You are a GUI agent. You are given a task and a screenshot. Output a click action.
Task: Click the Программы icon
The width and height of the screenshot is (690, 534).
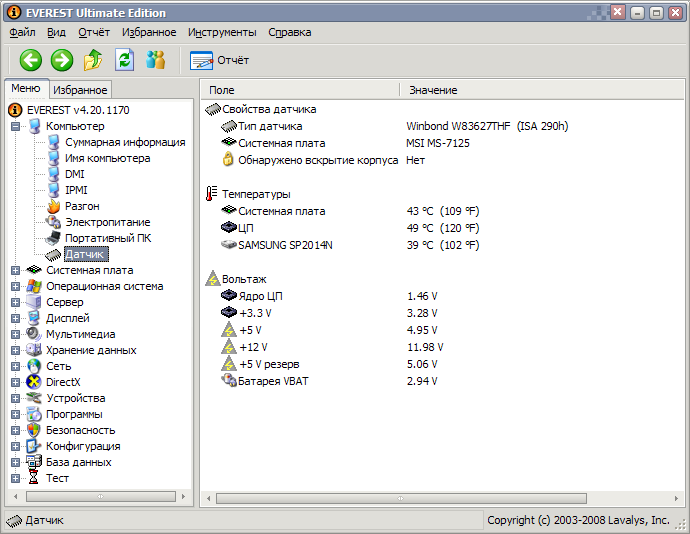(34, 414)
